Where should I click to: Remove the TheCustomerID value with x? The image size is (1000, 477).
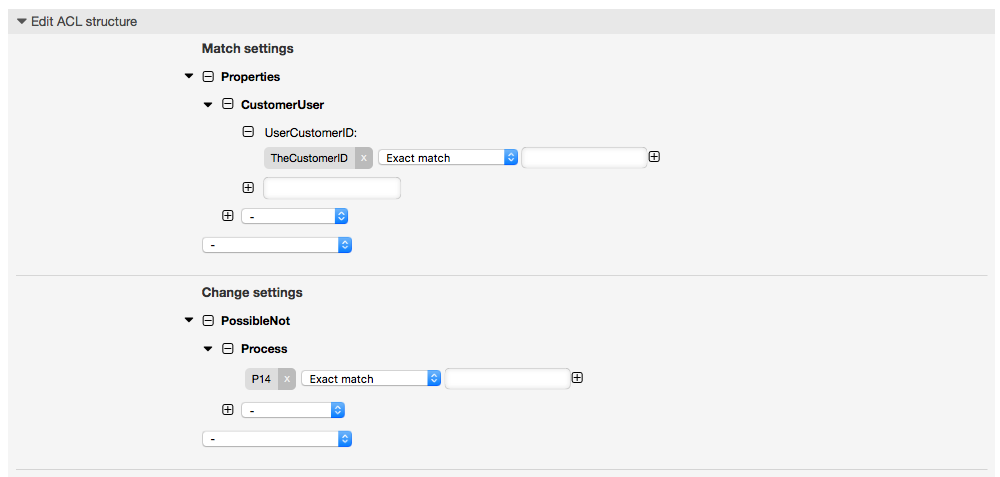pyautogui.click(x=364, y=158)
